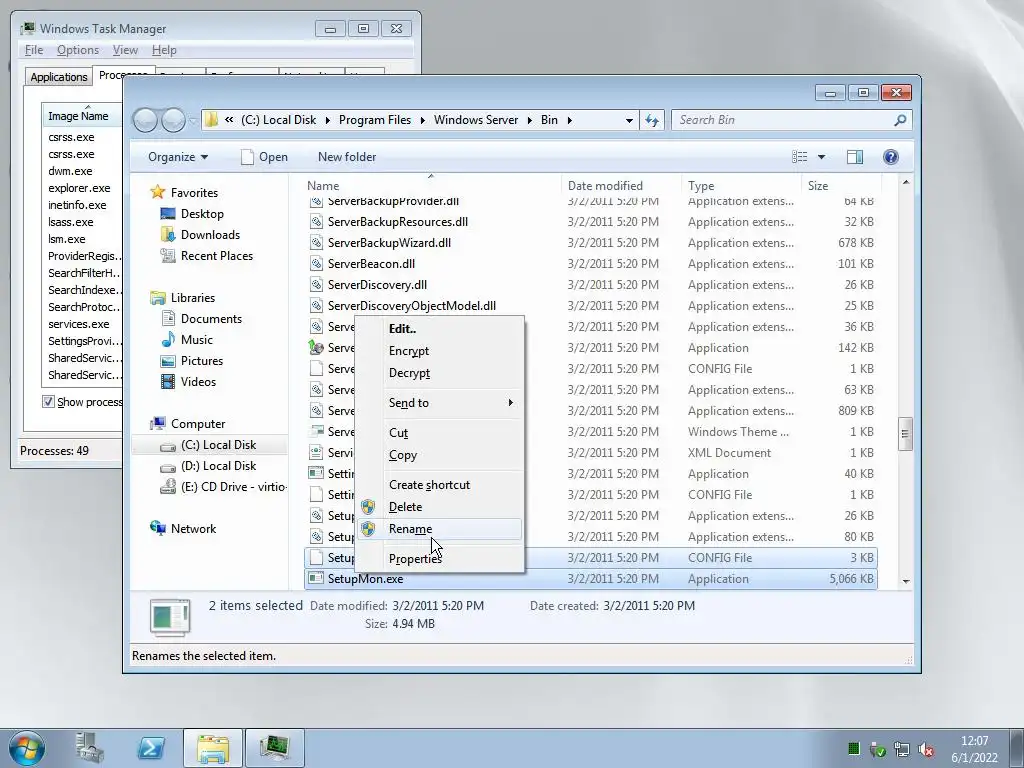This screenshot has height=768, width=1024.
Task: Click the refresh button beside address bar
Action: click(652, 120)
